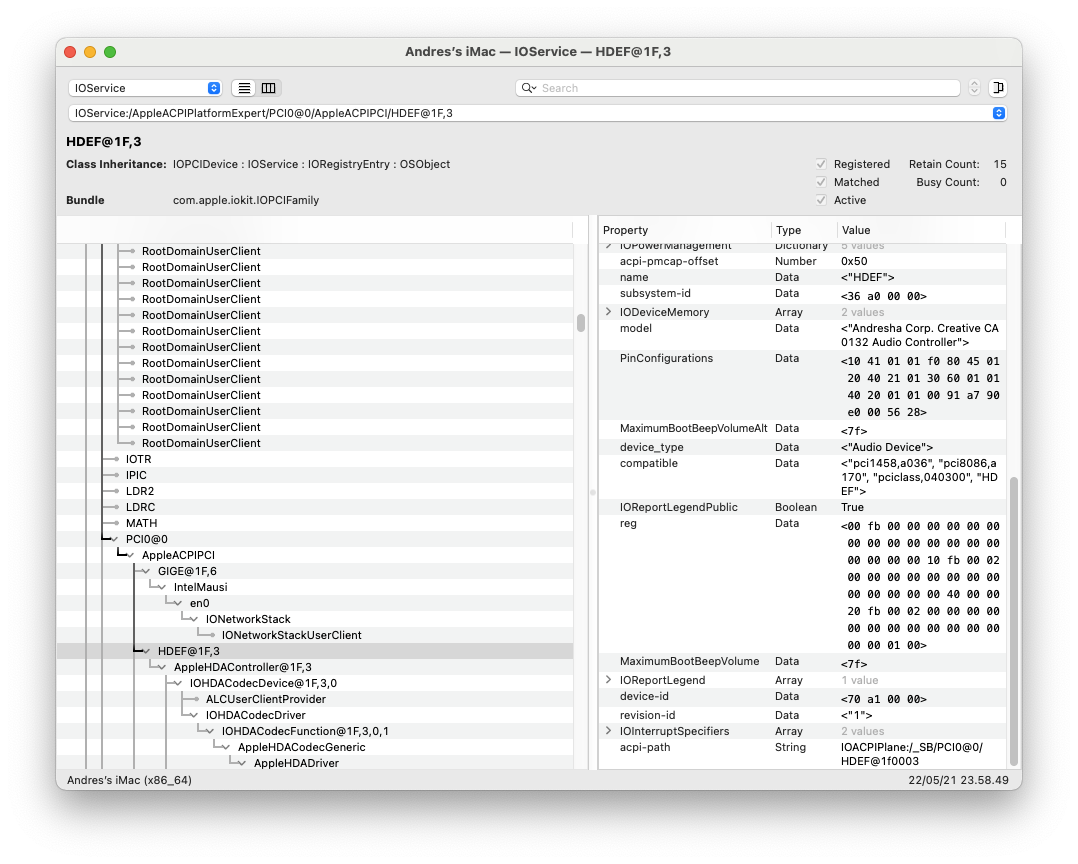The width and height of the screenshot is (1078, 864).
Task: Toggle the inspector pane on the right
Action: pyautogui.click(x=997, y=87)
